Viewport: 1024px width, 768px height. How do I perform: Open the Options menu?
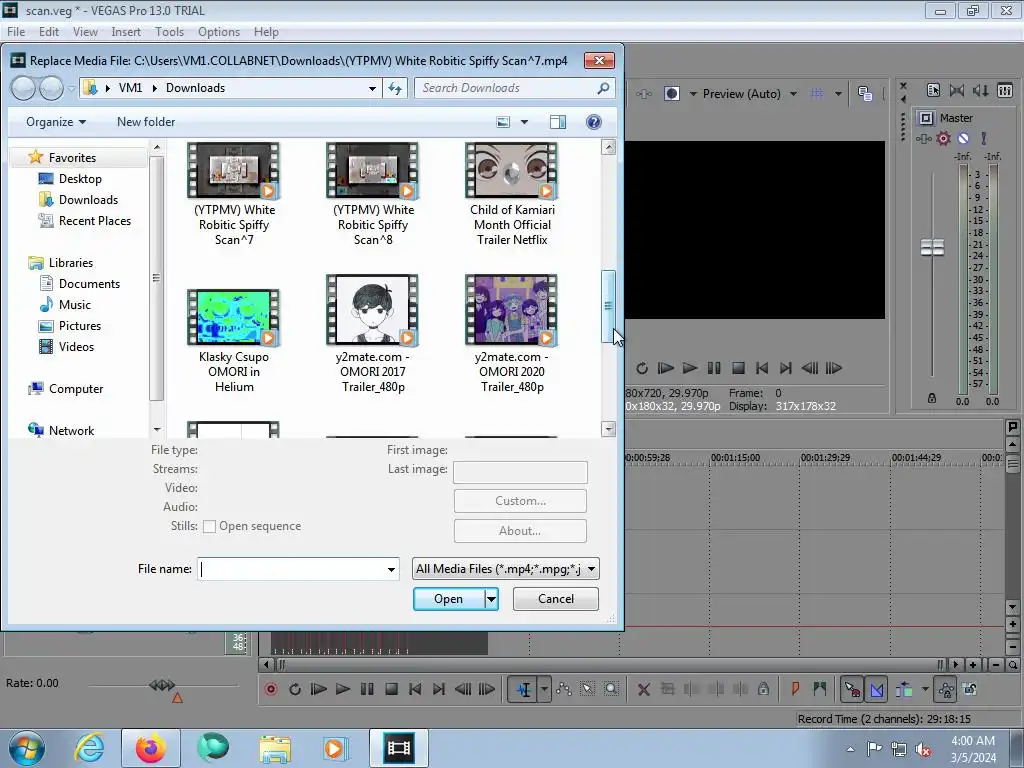pyautogui.click(x=219, y=32)
